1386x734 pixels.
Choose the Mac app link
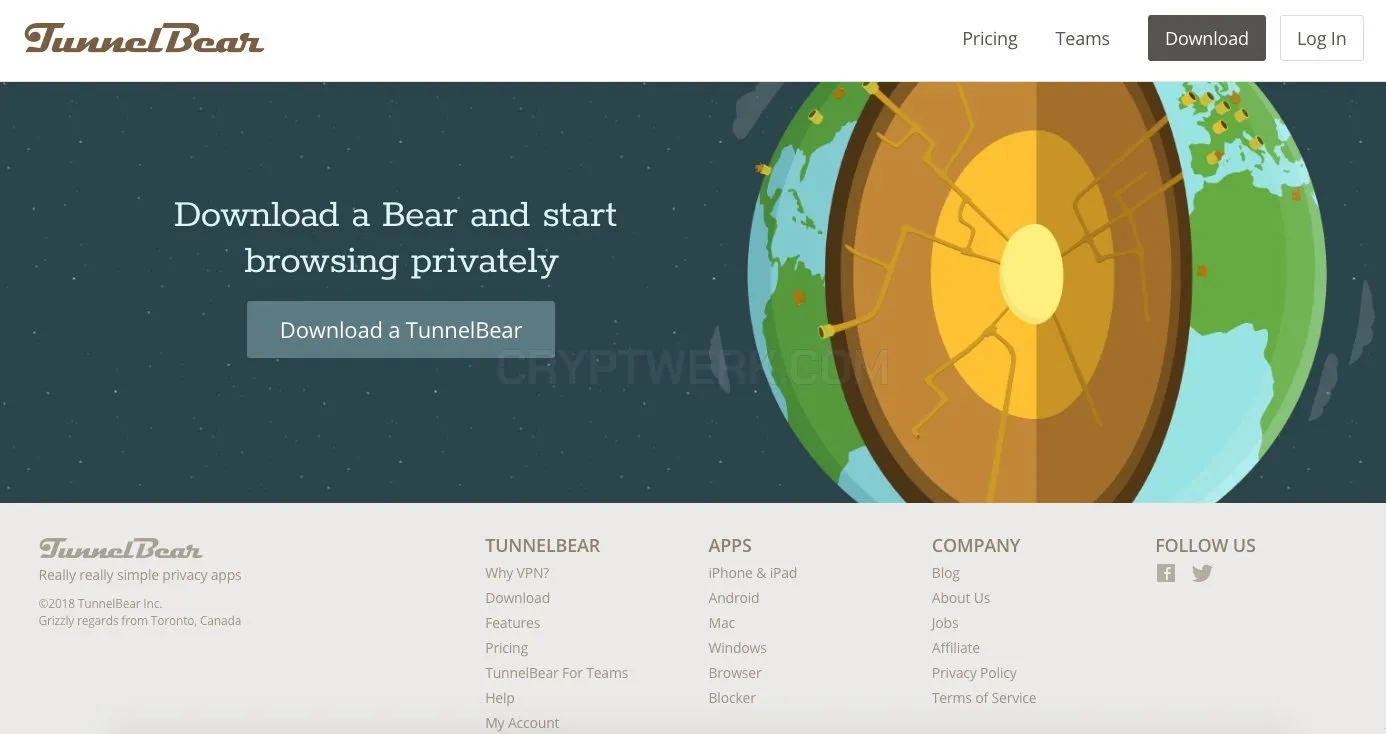point(721,623)
